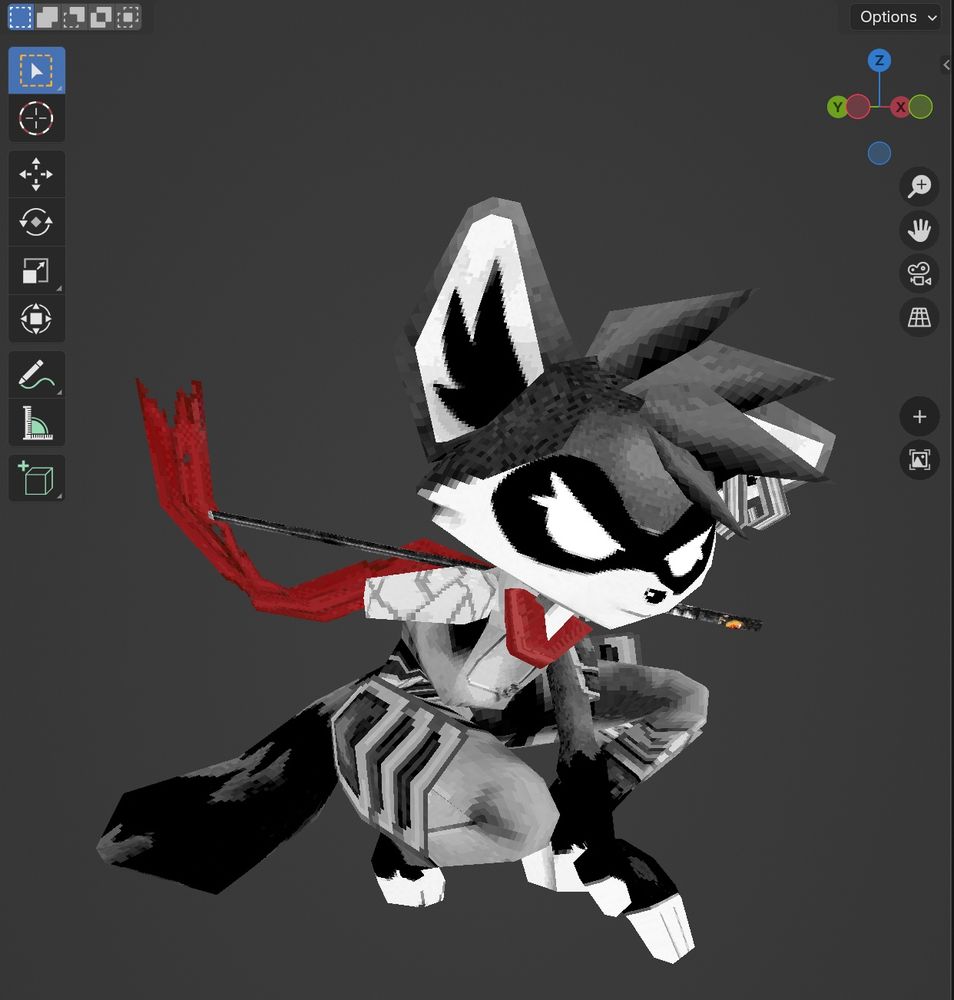Expand the sidebar using the top-right arrow
This screenshot has height=1000, width=954.
(947, 64)
